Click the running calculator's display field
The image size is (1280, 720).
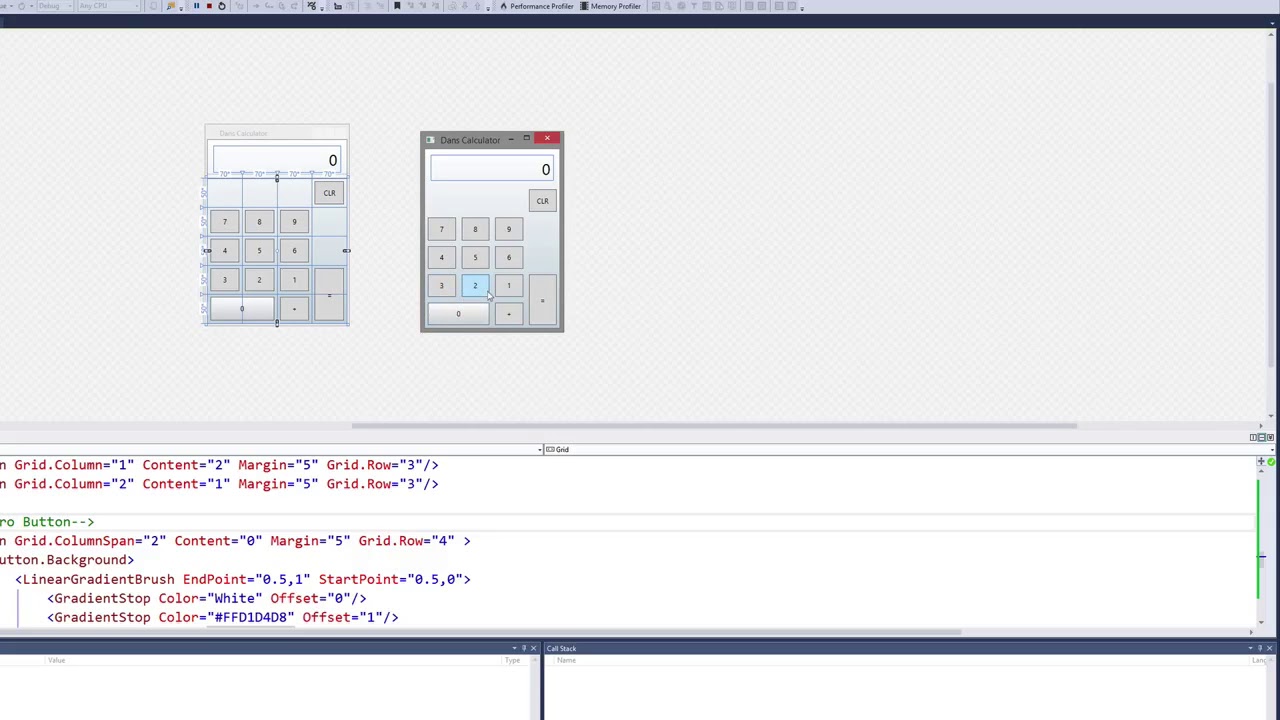tap(491, 170)
